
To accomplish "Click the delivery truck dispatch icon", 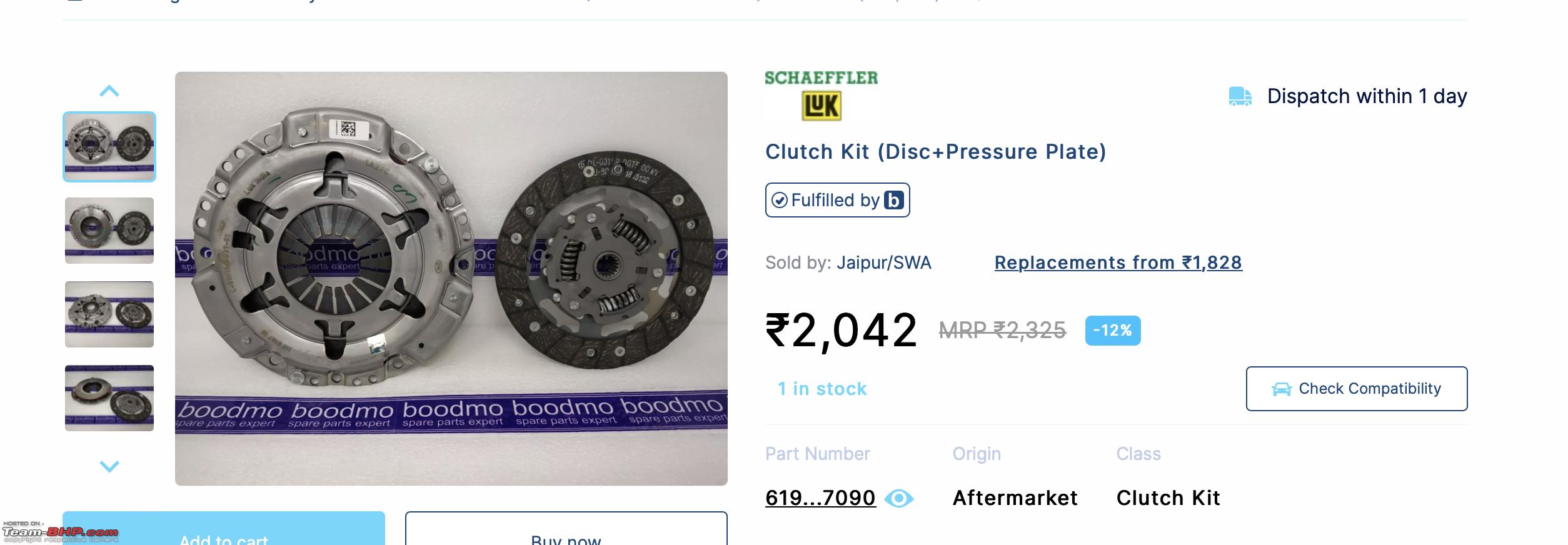I will point(1240,97).
